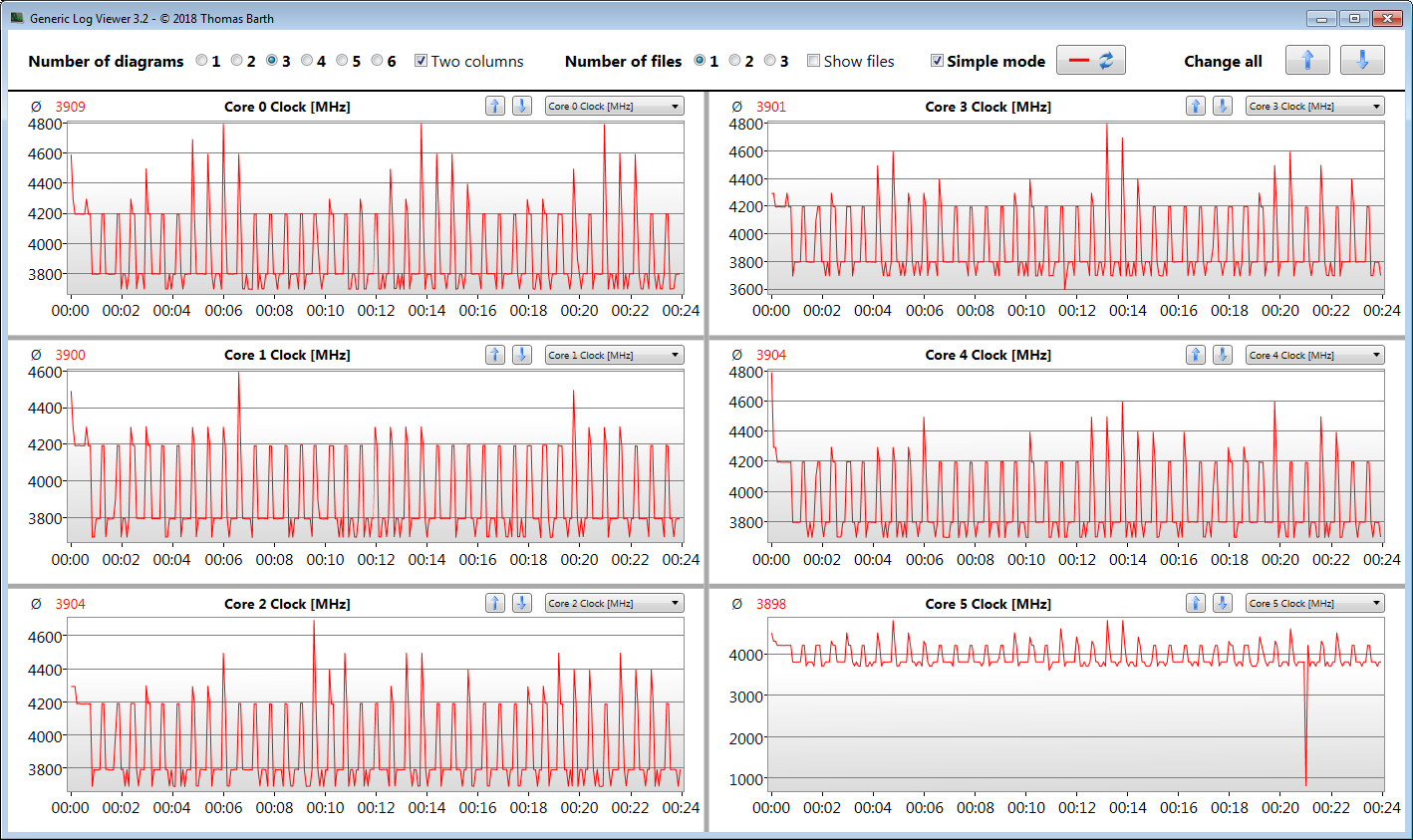Click the Change all down arrow button
The height and width of the screenshot is (840, 1413).
[1361, 61]
